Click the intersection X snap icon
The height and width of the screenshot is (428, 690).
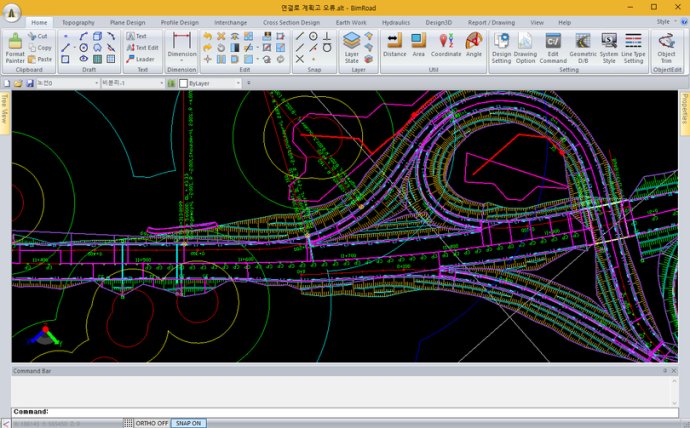300,59
